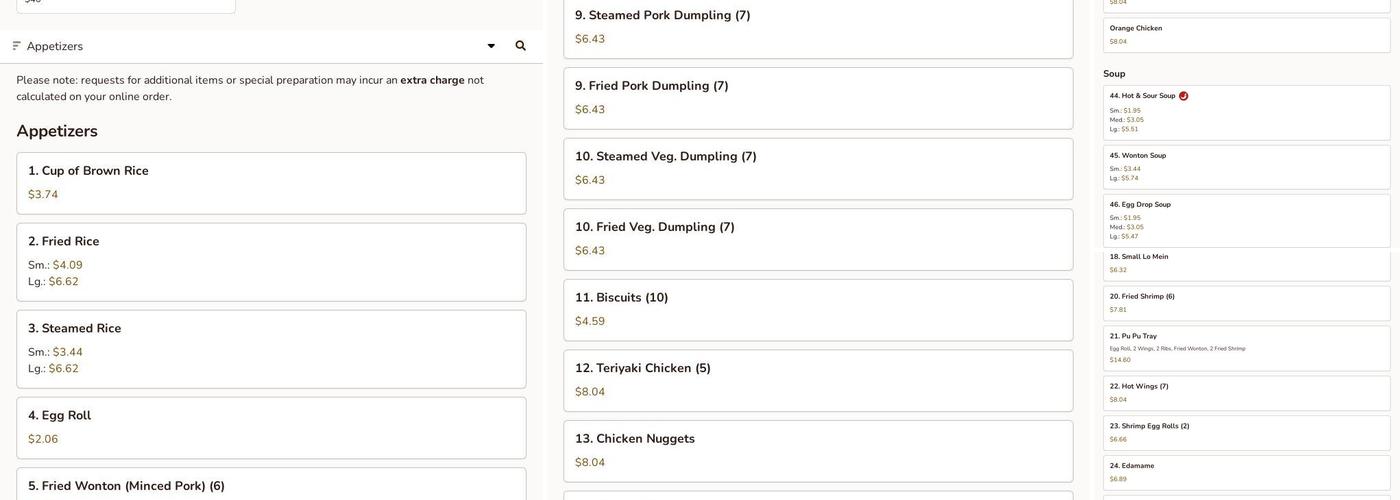This screenshot has width=1400, height=500.
Task: Open the 2. Fried Rice item
Action: 271,262
